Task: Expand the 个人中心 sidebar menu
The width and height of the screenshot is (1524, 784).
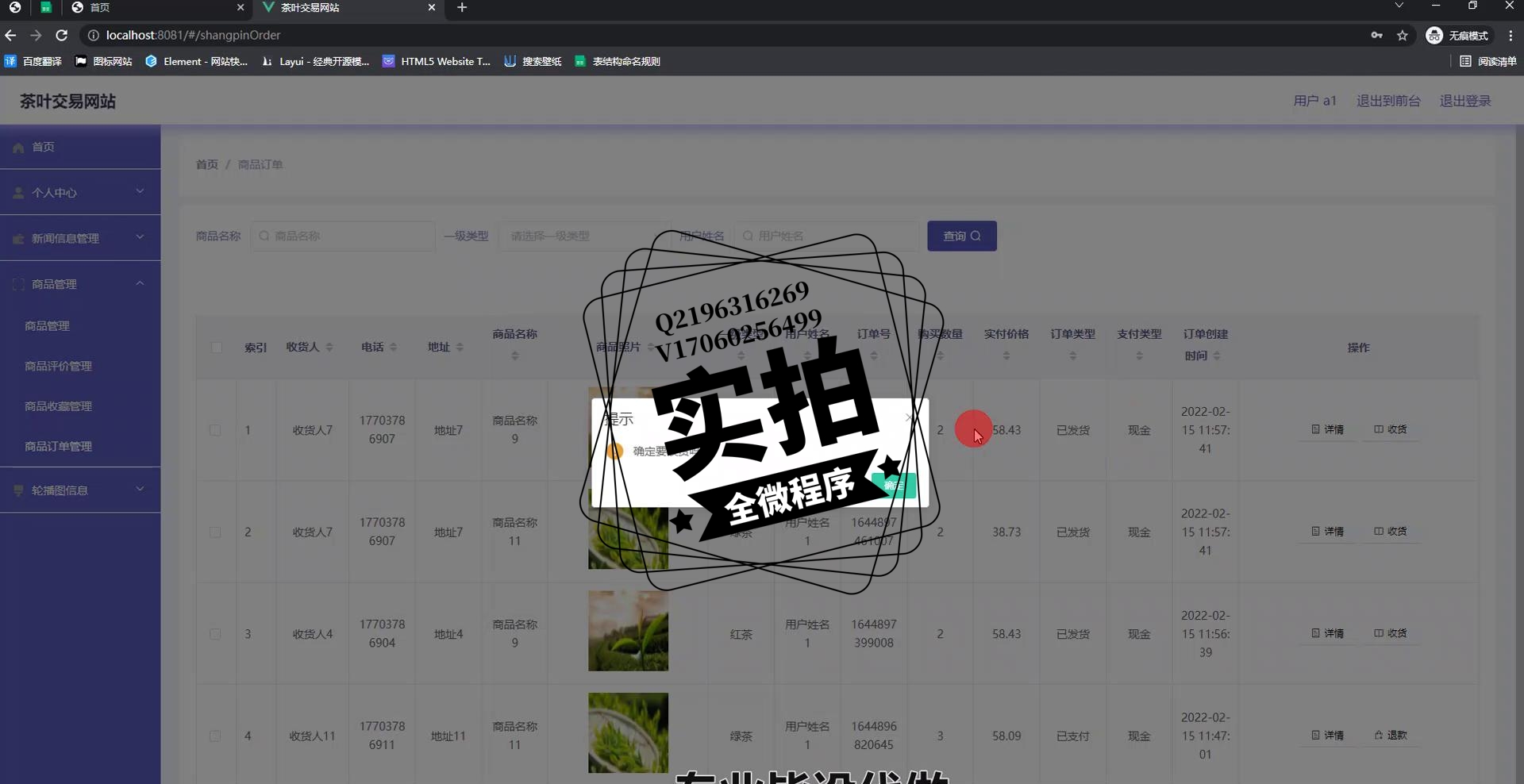Action: (x=80, y=192)
